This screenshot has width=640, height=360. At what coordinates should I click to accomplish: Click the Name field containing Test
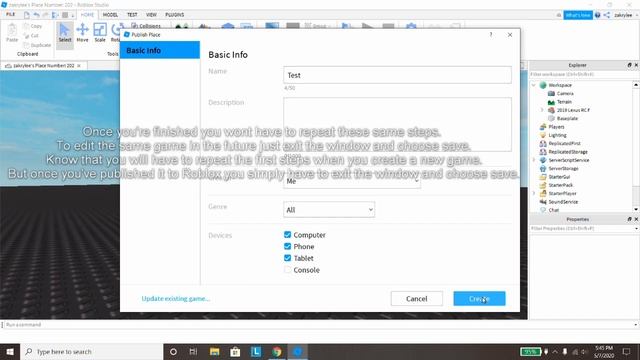point(397,75)
